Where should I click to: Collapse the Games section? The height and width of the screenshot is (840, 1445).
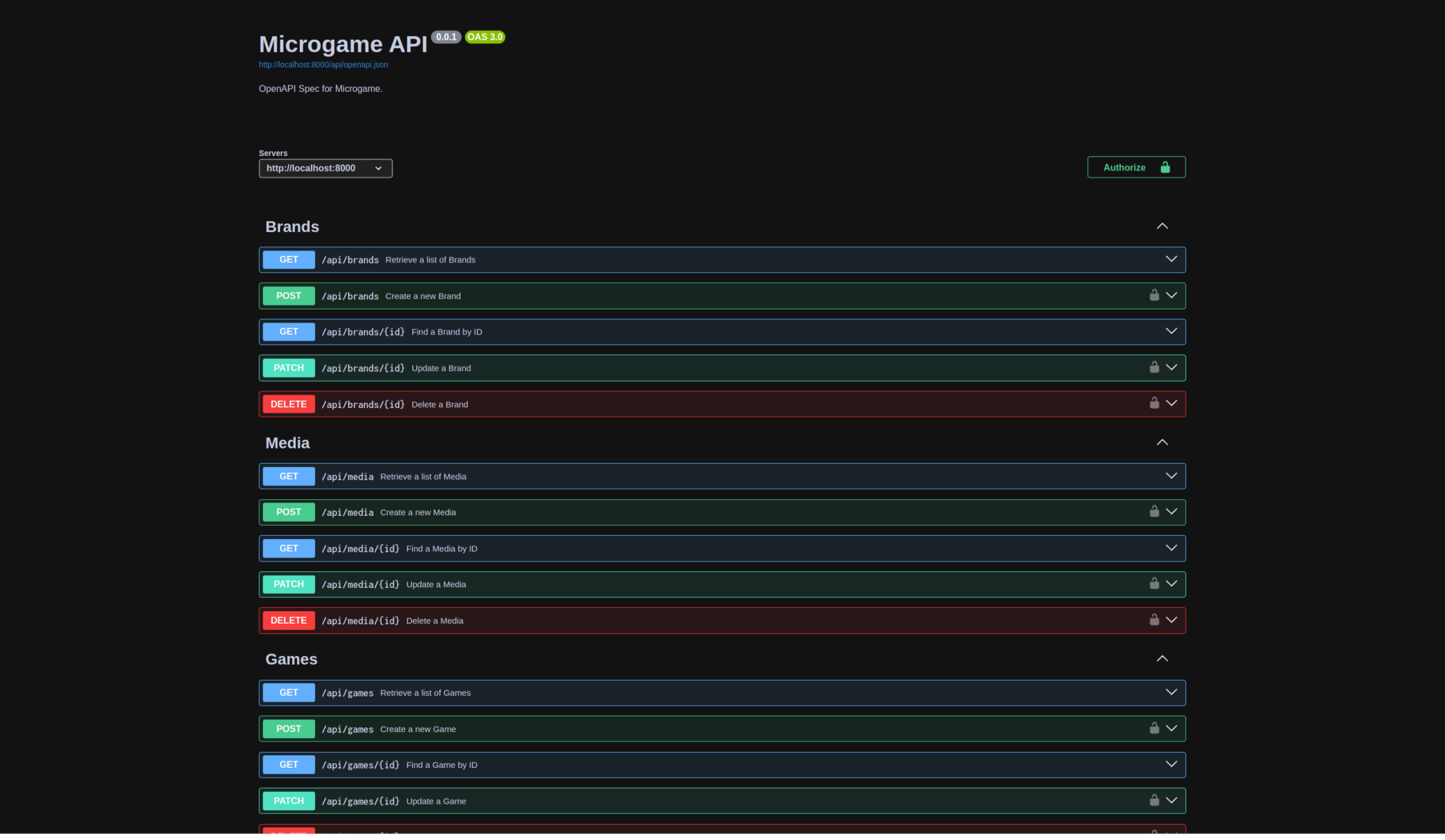point(1162,659)
